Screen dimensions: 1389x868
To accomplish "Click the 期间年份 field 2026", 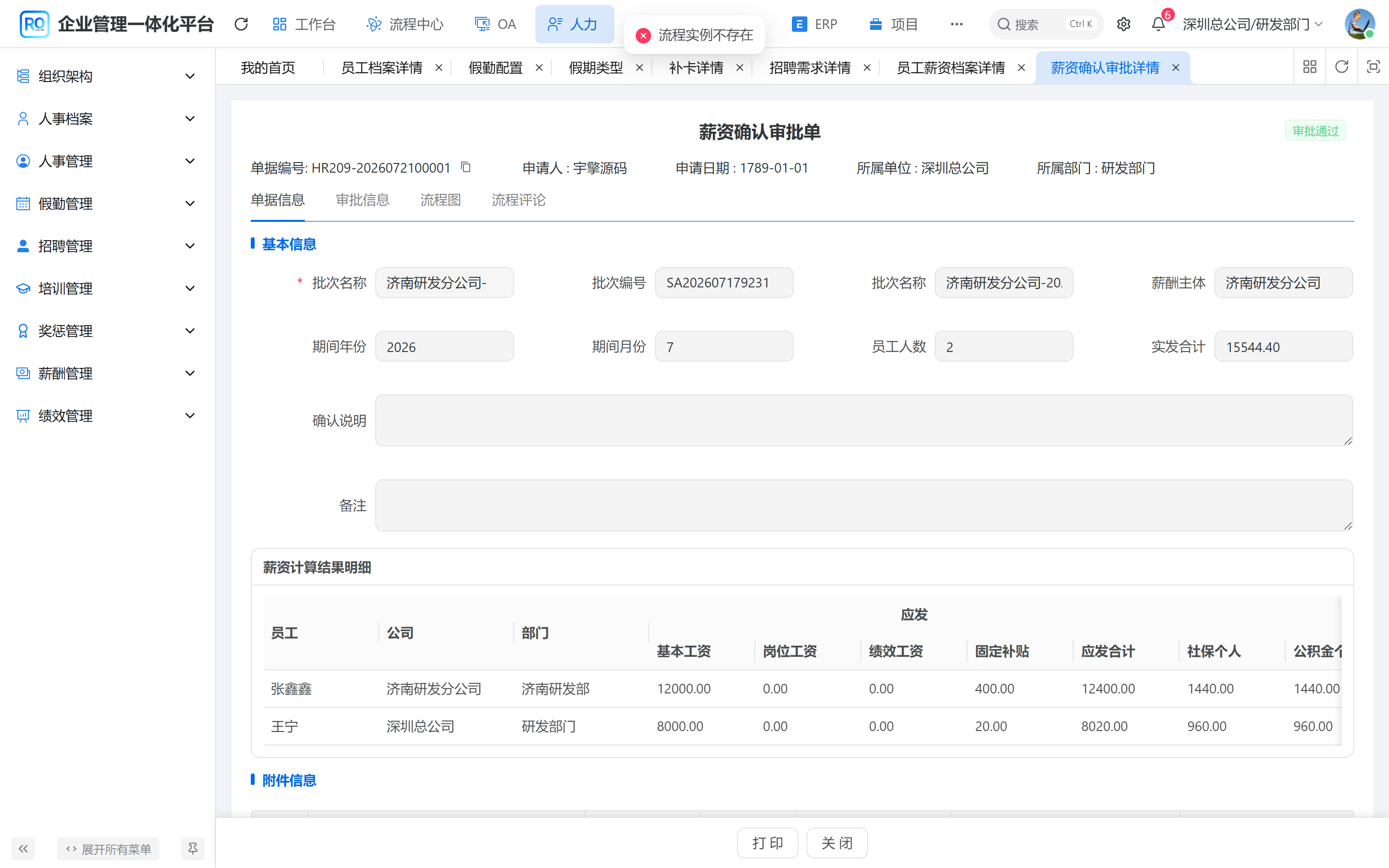I will pyautogui.click(x=444, y=347).
